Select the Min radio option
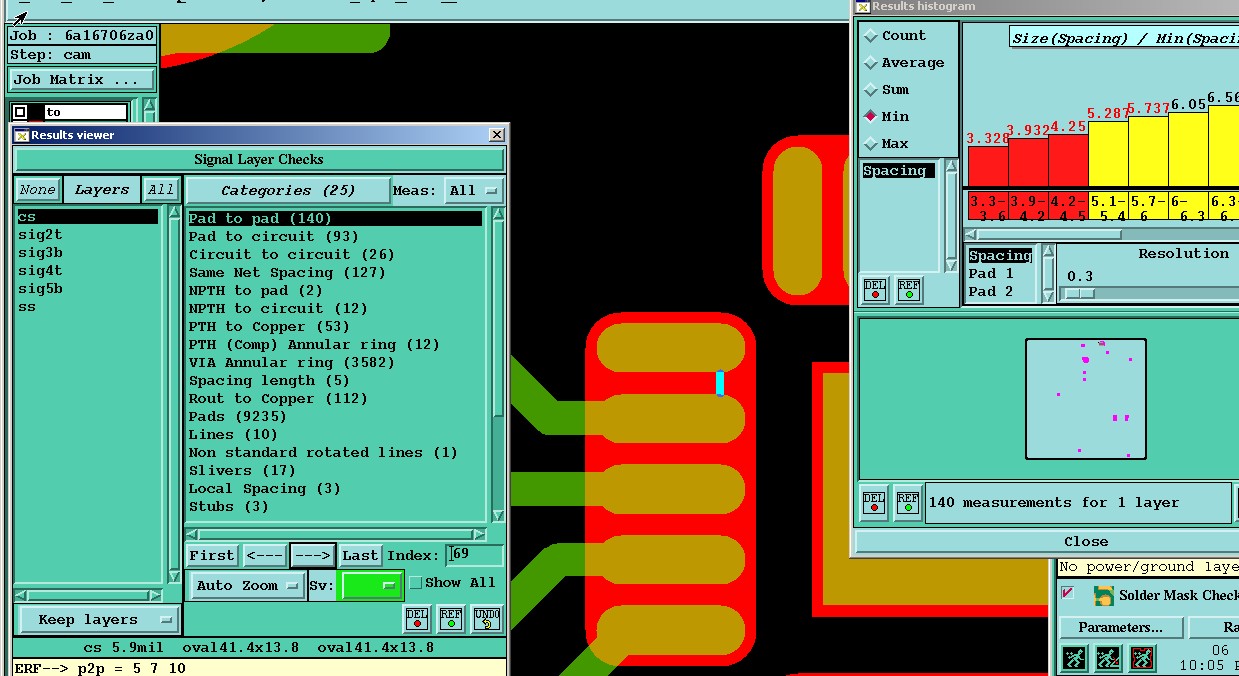The image size is (1239, 676). coord(870,117)
